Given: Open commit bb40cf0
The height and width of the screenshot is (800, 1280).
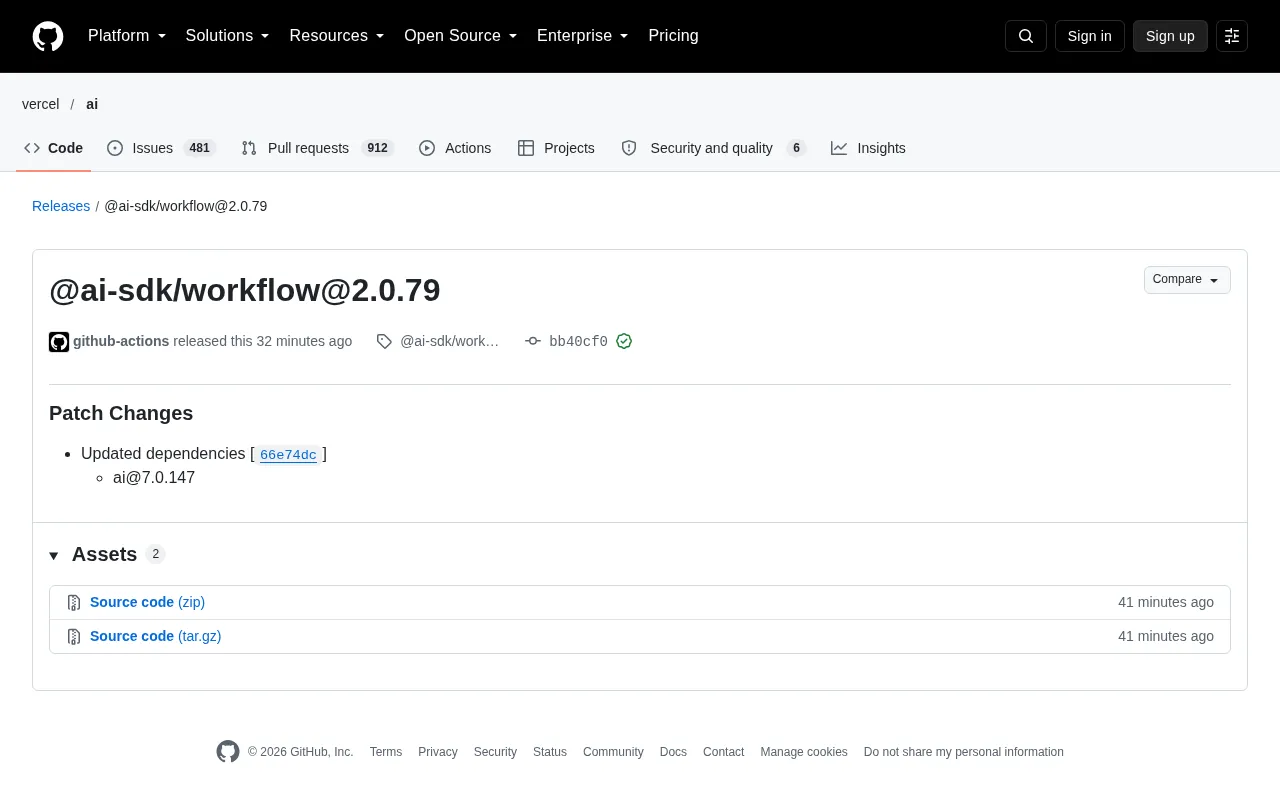Looking at the screenshot, I should 578,342.
